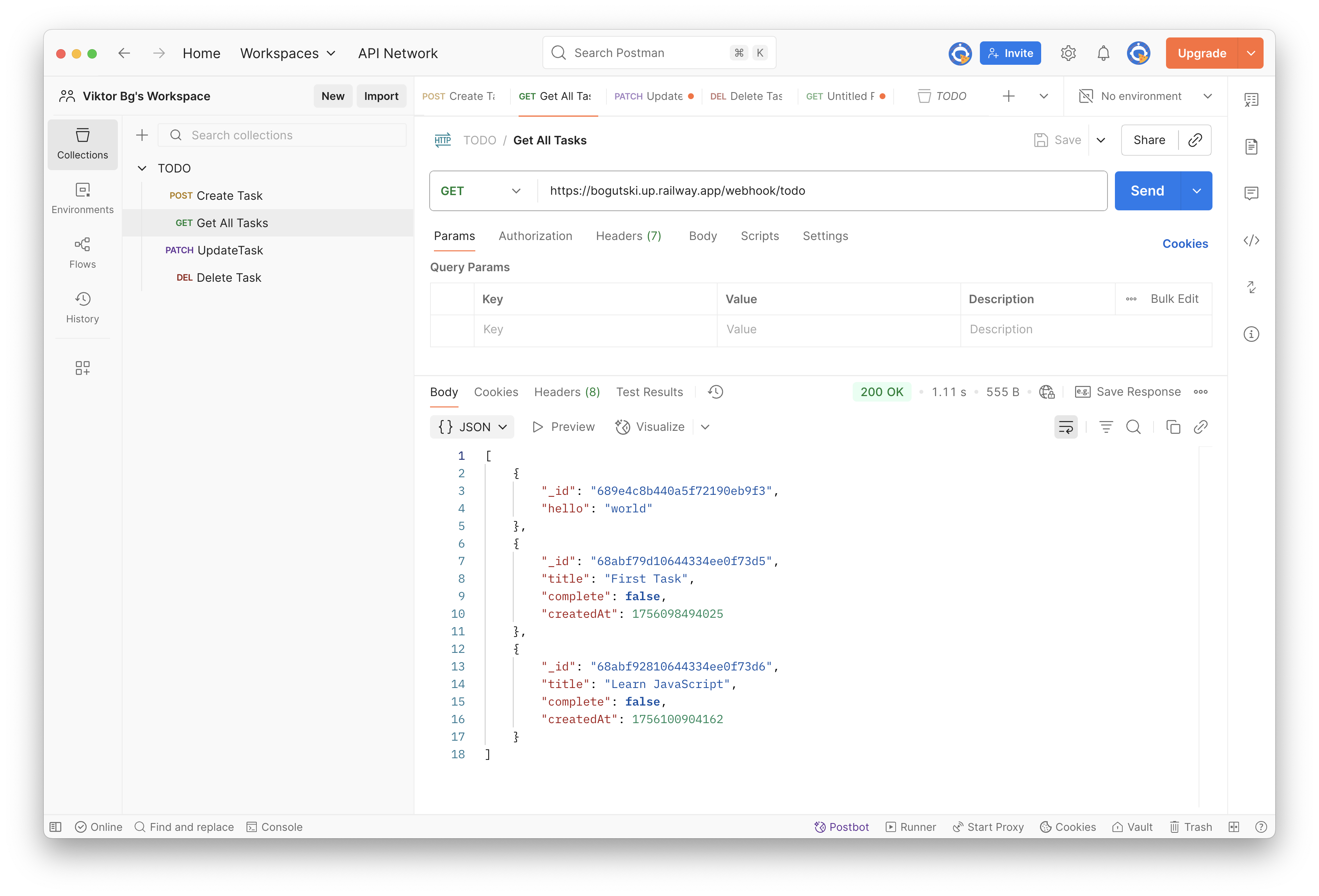Switch to the Headers (7) request tab
This screenshot has height=896, width=1319.
[628, 236]
